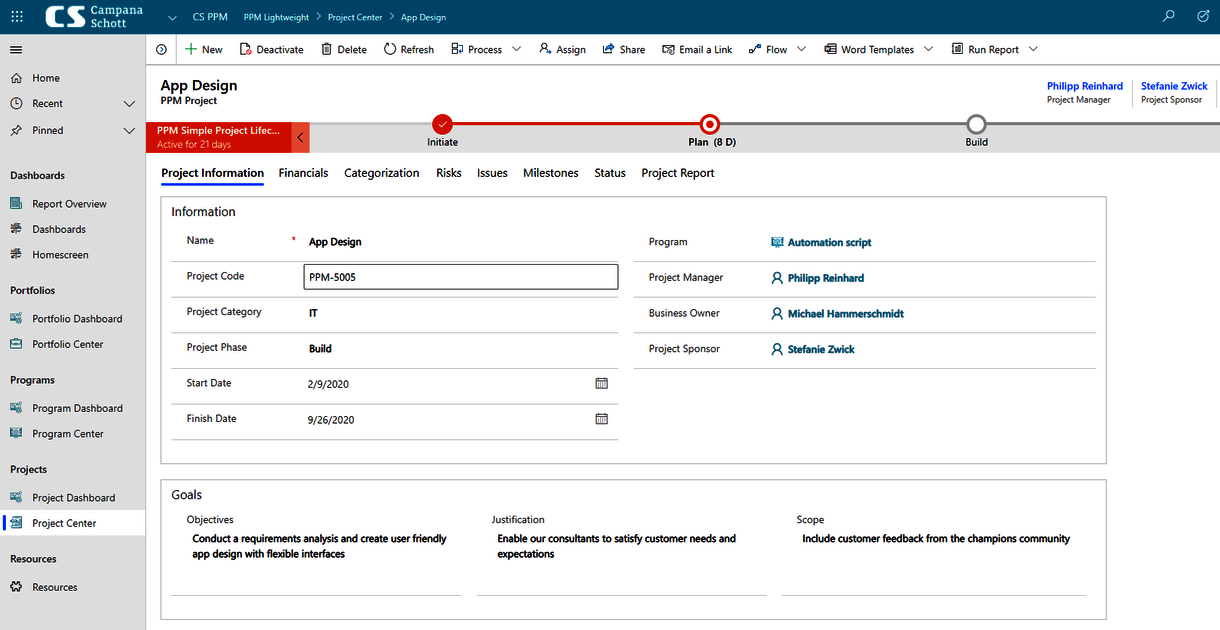Open the Start Date calendar picker

pos(602,383)
